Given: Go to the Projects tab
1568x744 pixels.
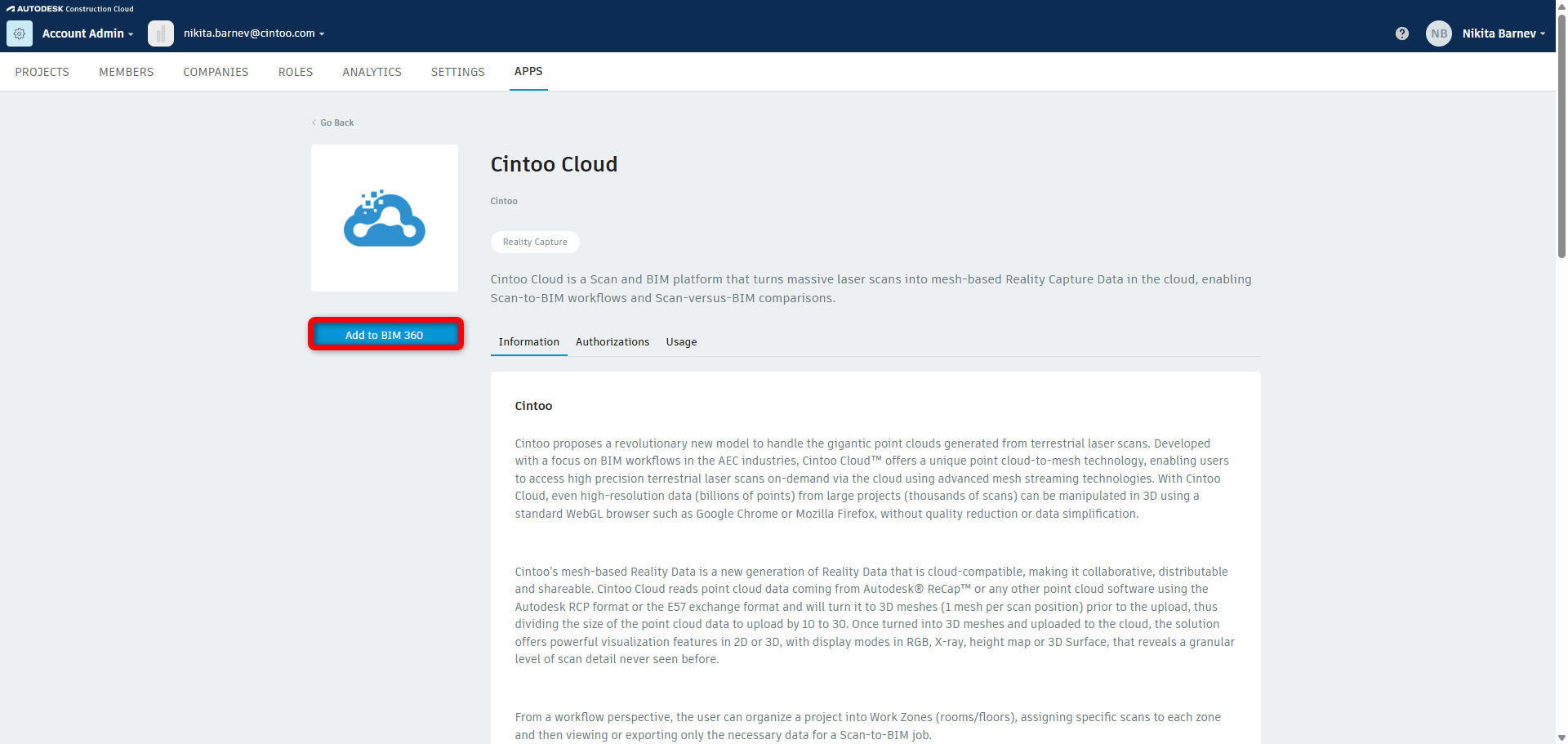Looking at the screenshot, I should click(42, 72).
